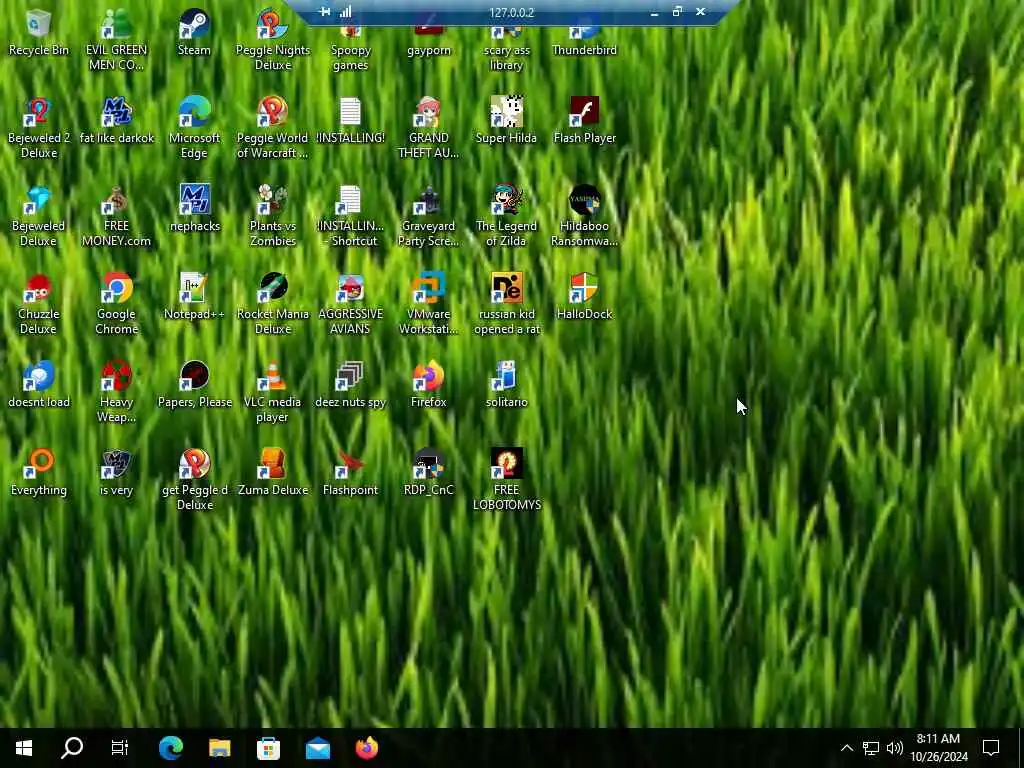Select the Google Chrome desktop shortcut
Screen dimensions: 1024x768
pos(116,304)
